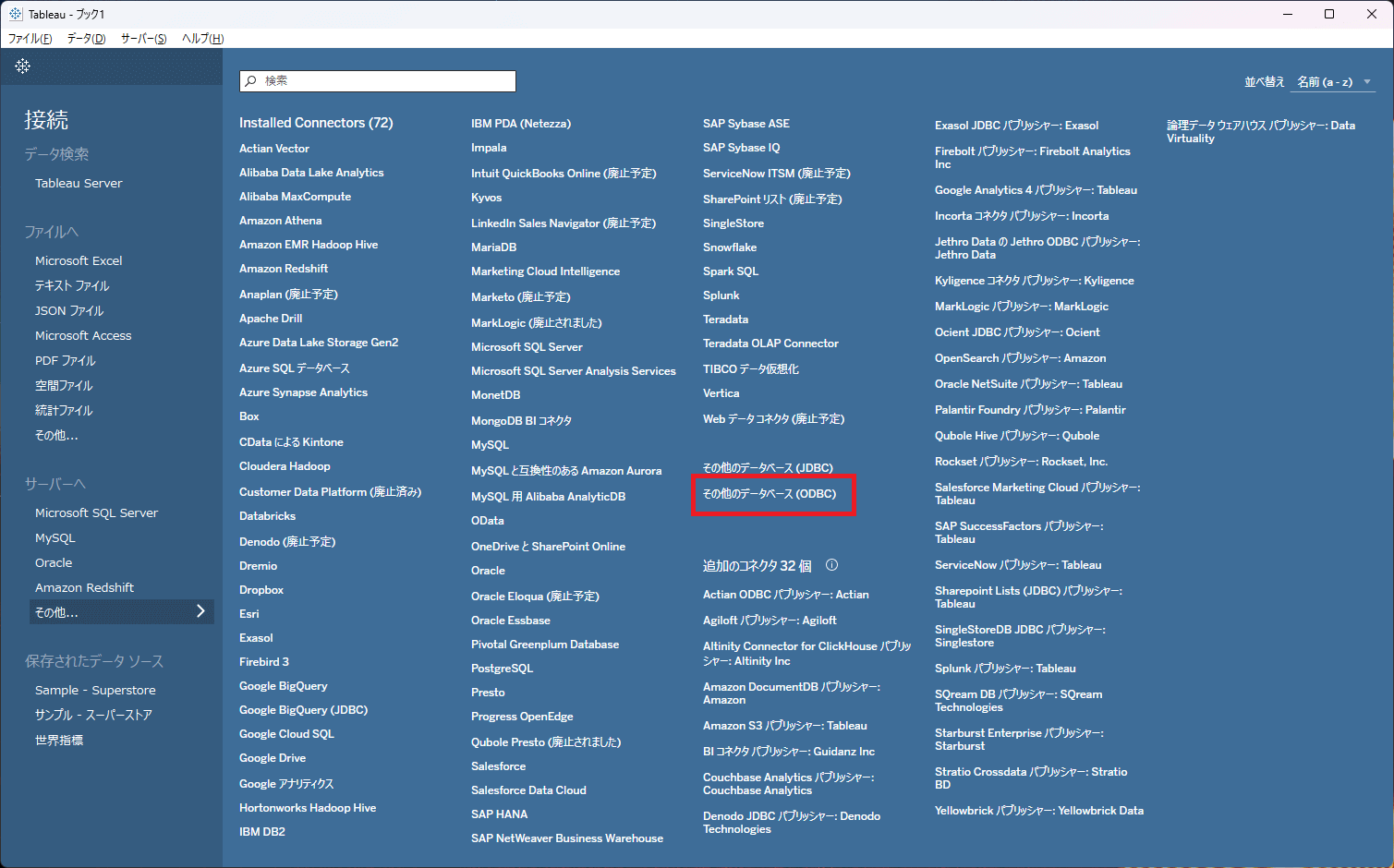Click the search magnifier icon
Image resolution: width=1394 pixels, height=868 pixels.
click(250, 81)
